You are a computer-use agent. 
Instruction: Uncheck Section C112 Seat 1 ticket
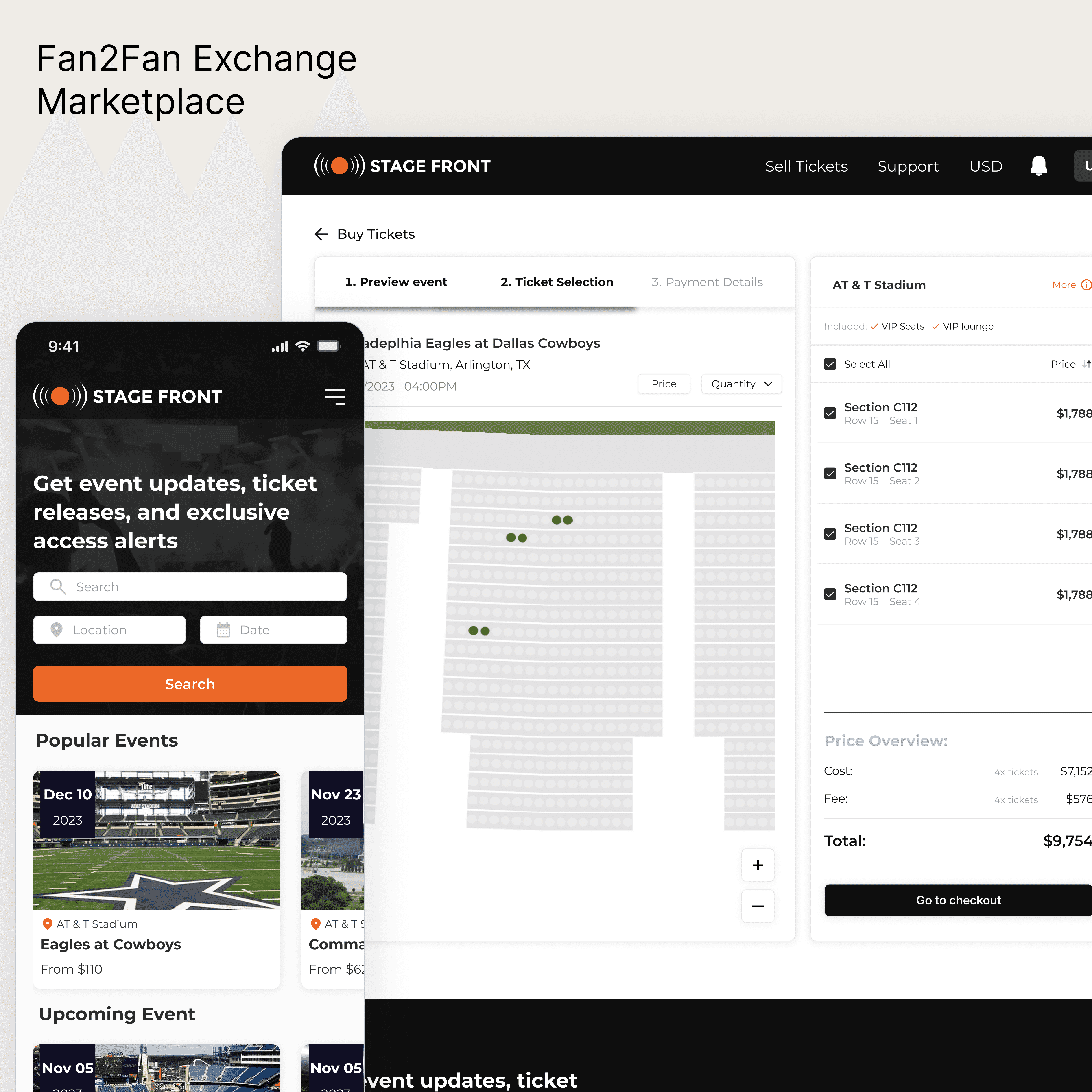[x=830, y=413]
